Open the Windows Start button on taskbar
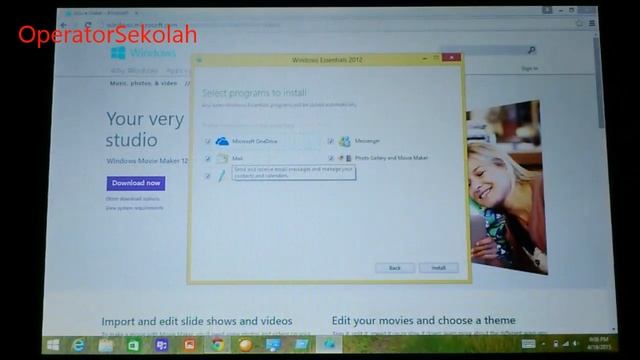Image resolution: width=640 pixels, height=360 pixels. click(x=53, y=346)
